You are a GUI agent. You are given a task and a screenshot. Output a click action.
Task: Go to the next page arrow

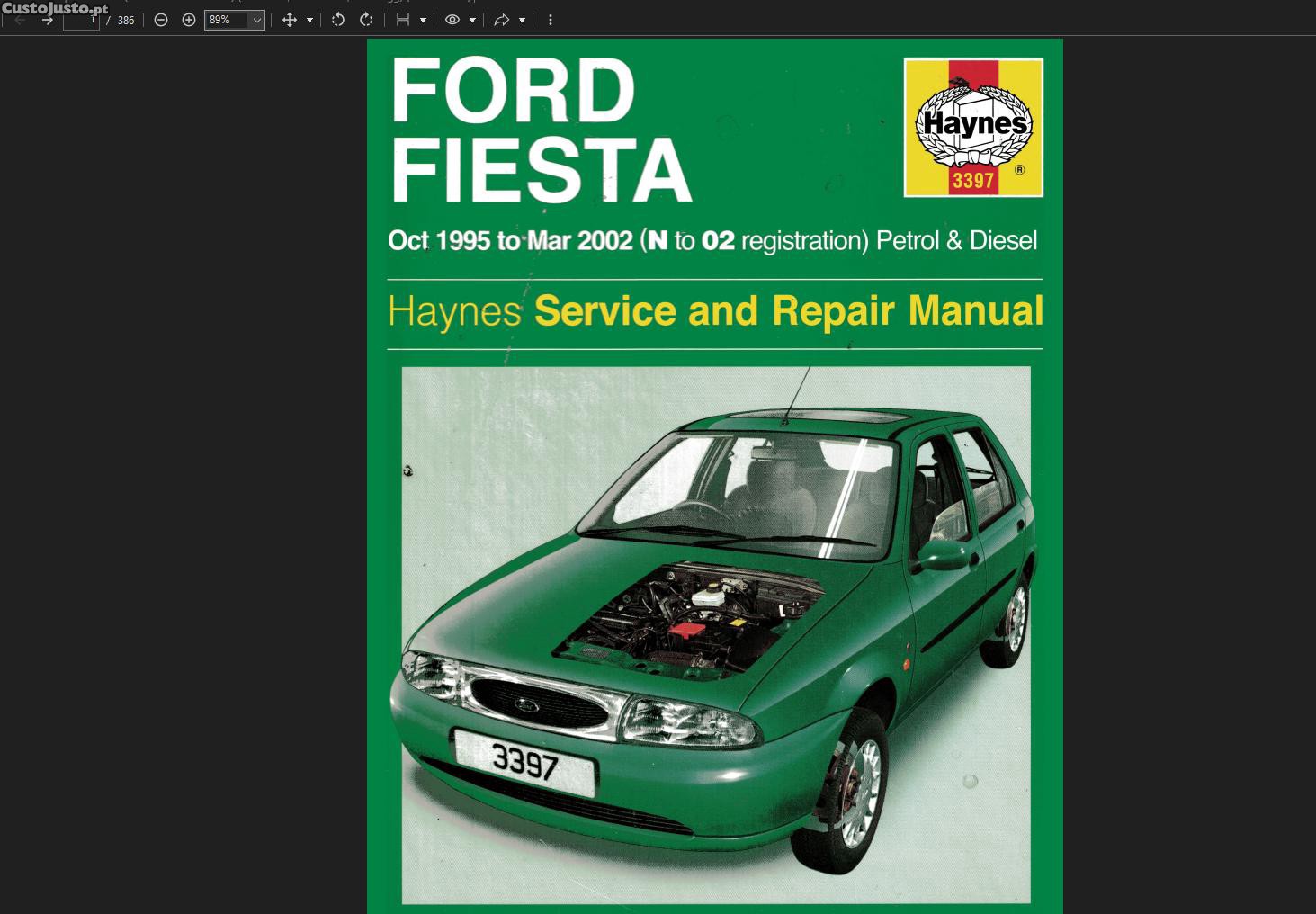(x=48, y=20)
